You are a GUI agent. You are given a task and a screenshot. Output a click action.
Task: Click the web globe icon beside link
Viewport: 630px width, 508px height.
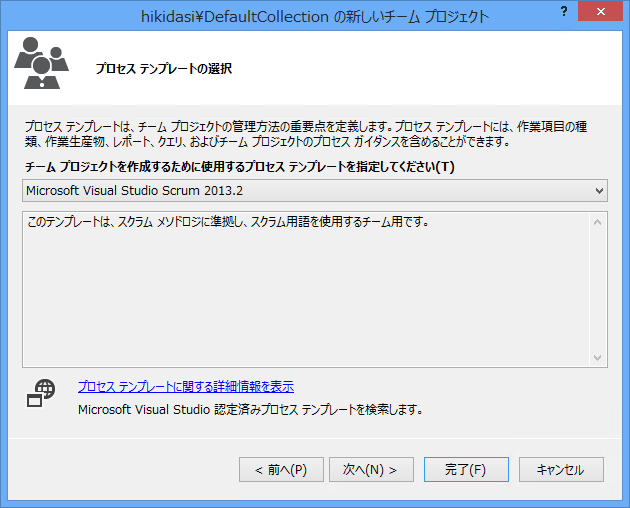coord(41,393)
